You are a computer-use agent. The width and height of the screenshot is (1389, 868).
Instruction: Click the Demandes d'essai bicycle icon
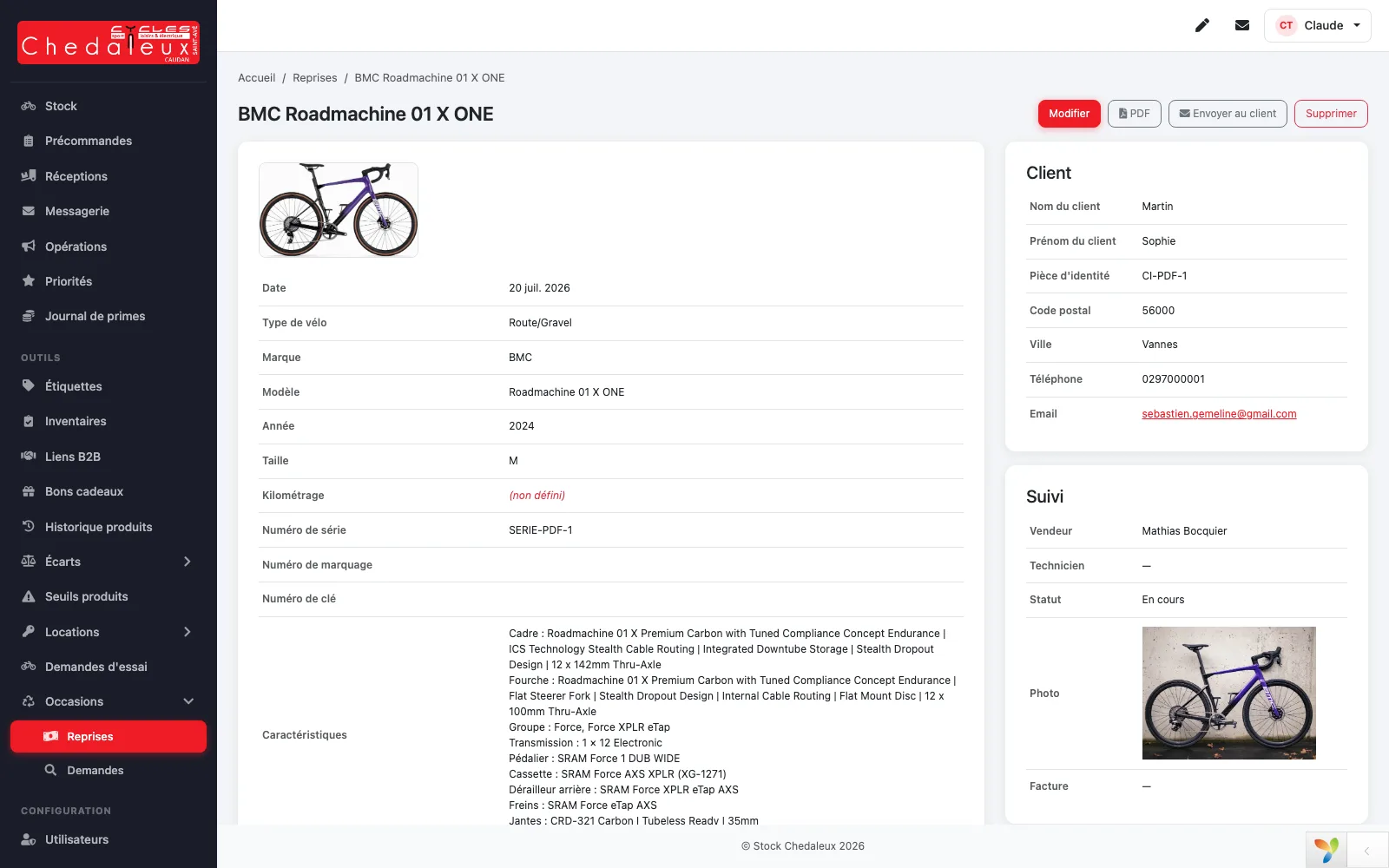[x=29, y=667]
